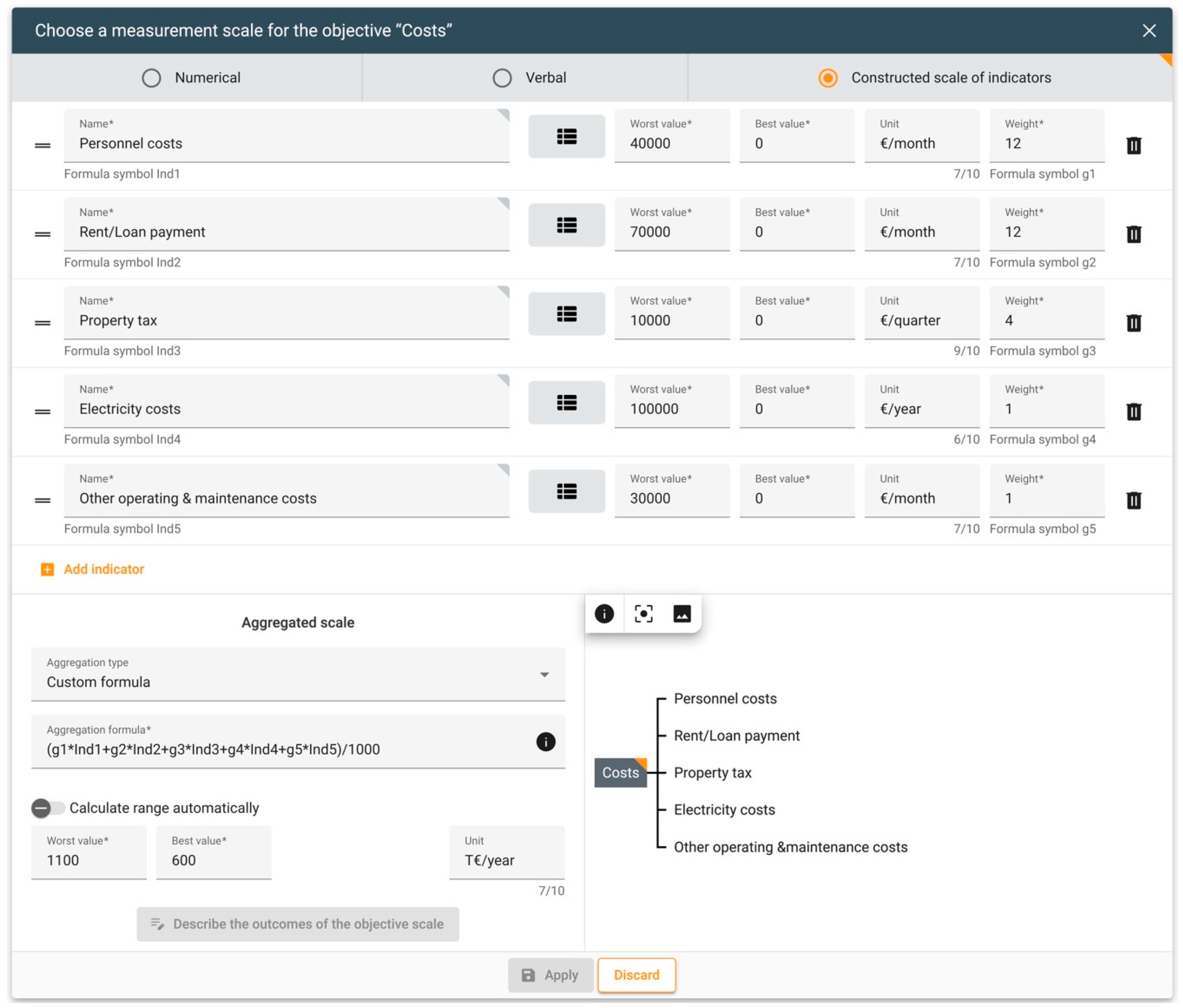The width and height of the screenshot is (1183, 1008).
Task: Click the Costs node in hierarchy
Action: (x=620, y=772)
